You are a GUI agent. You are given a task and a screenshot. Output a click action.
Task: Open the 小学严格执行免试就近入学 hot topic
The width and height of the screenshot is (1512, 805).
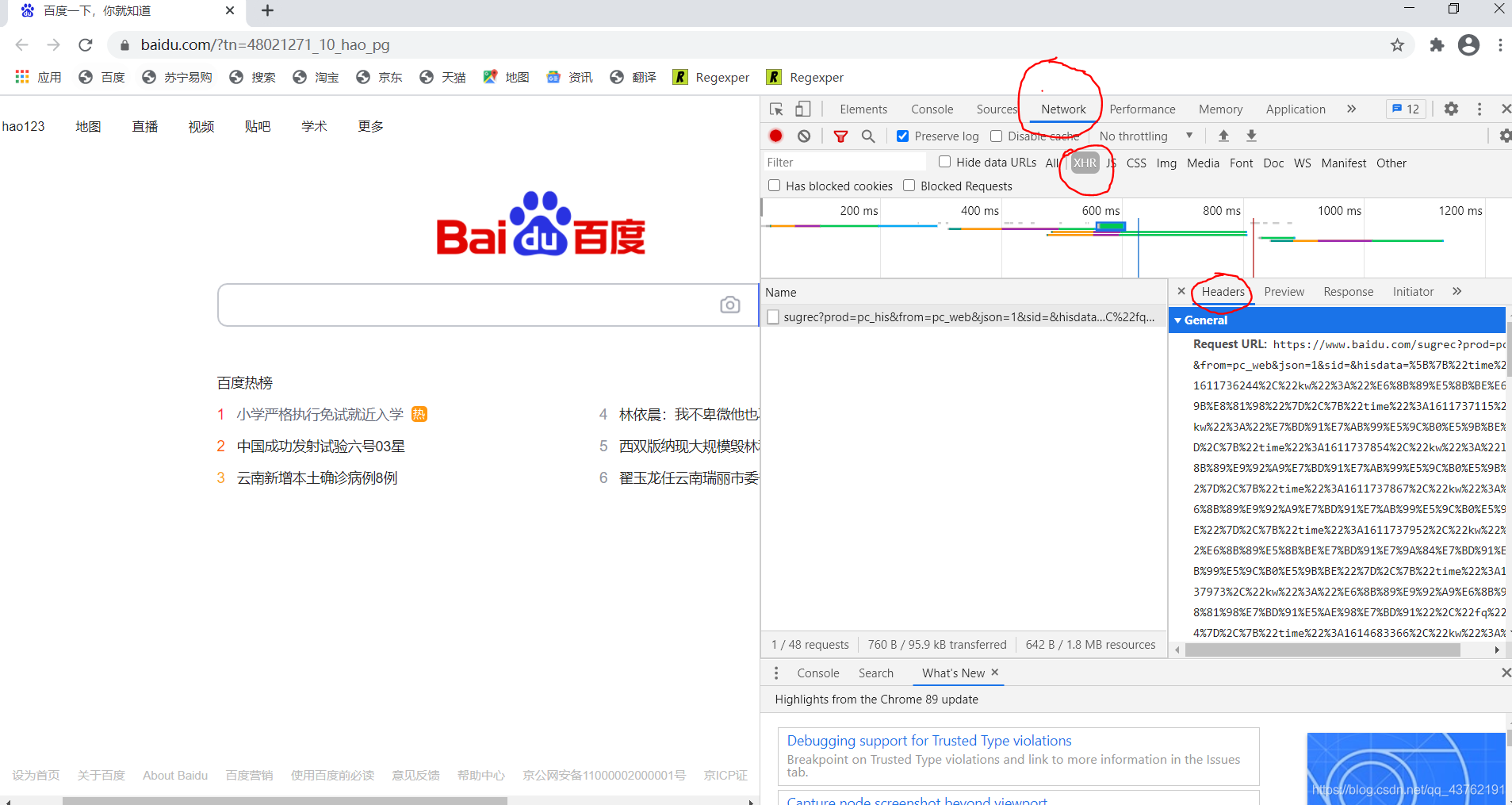pyautogui.click(x=320, y=415)
